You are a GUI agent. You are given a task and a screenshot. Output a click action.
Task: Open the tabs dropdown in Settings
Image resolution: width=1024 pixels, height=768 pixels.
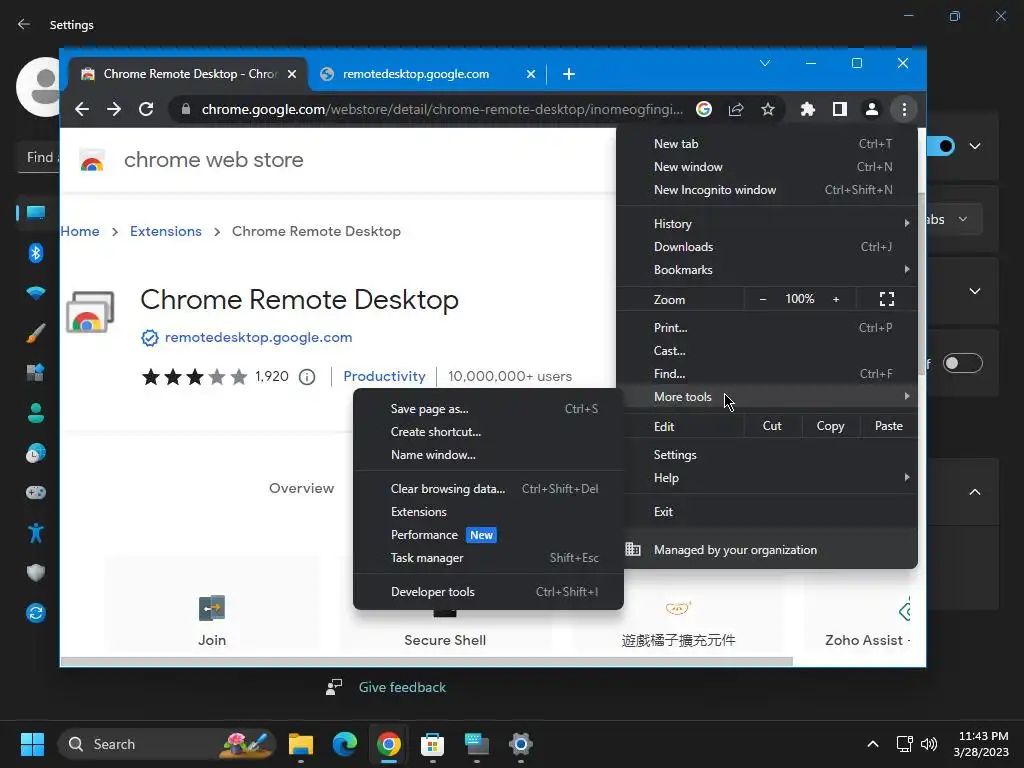click(953, 219)
